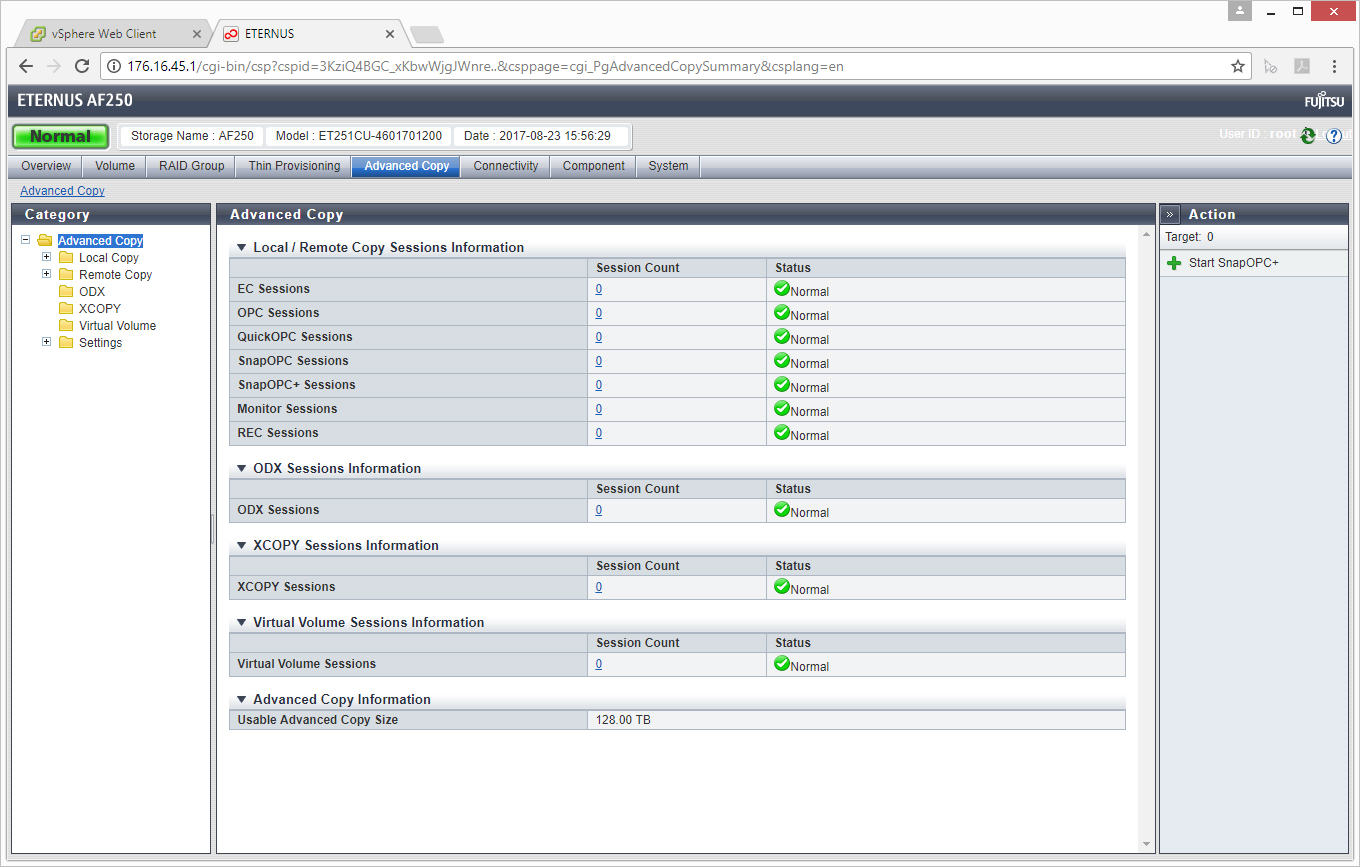Close the ETERNUS browser tab
This screenshot has height=867, width=1360.
coord(390,34)
